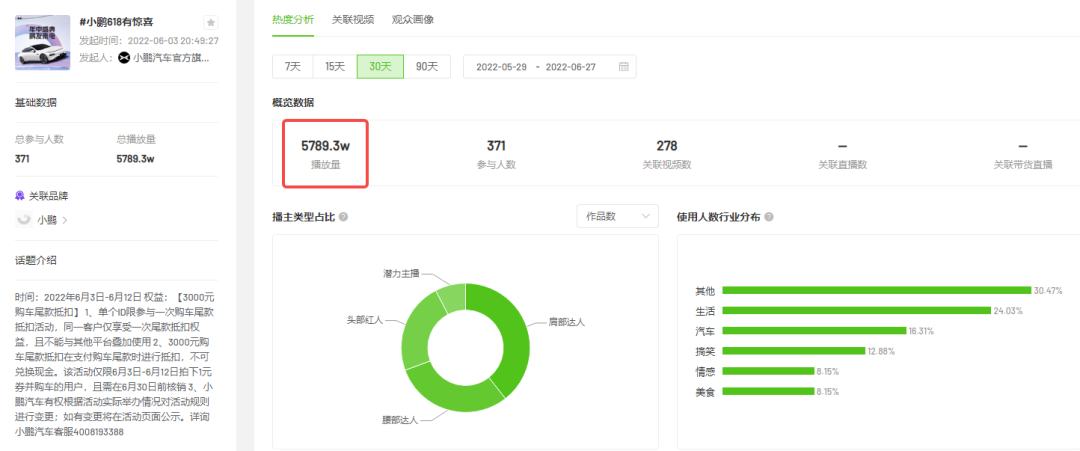The height and width of the screenshot is (451, 1080).
Task: Click the start date 2022-05-29 field
Action: click(501, 67)
